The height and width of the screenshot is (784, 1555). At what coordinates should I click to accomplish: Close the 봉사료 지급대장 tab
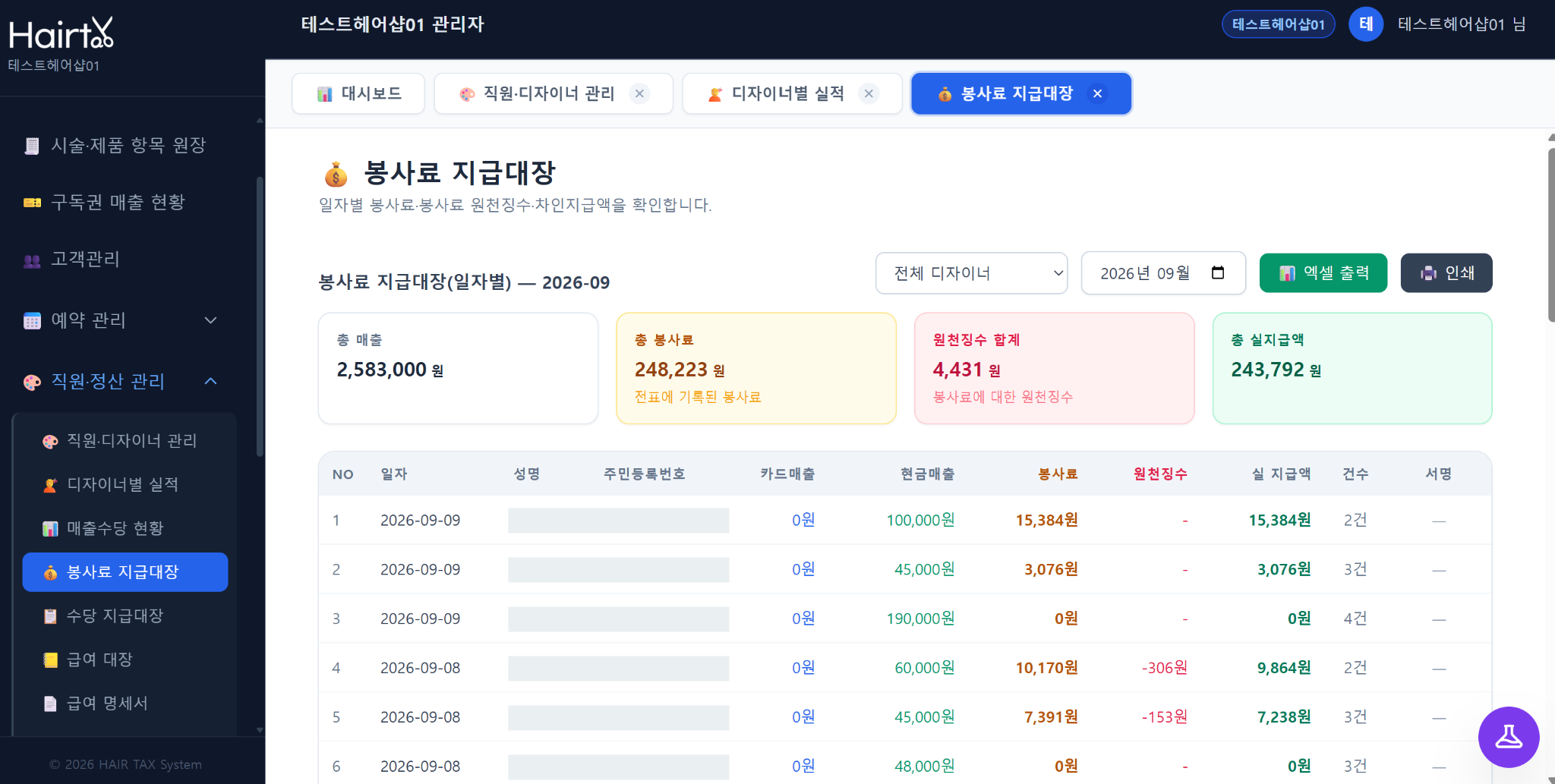tap(1097, 93)
